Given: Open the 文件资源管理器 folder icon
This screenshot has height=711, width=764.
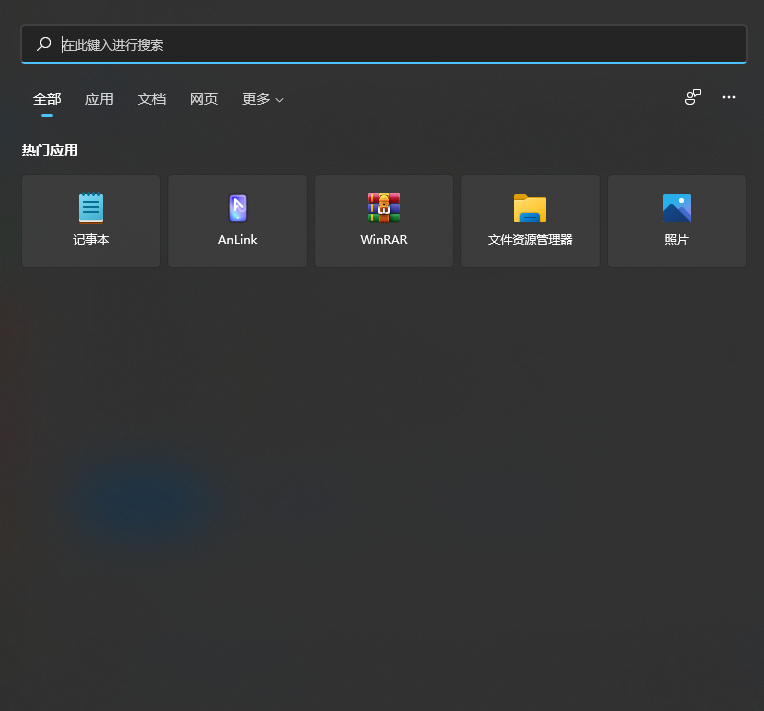Looking at the screenshot, I should pos(530,208).
